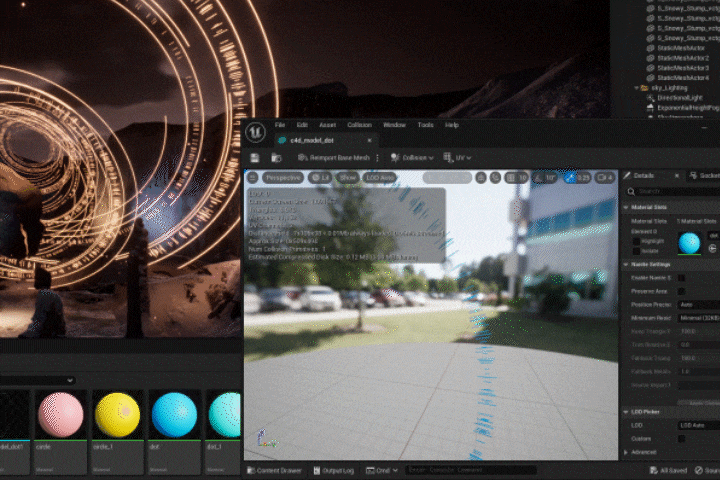The width and height of the screenshot is (720, 480).
Task: Toggle the Custom checkbox in LOD Picker
Action: coord(681,439)
